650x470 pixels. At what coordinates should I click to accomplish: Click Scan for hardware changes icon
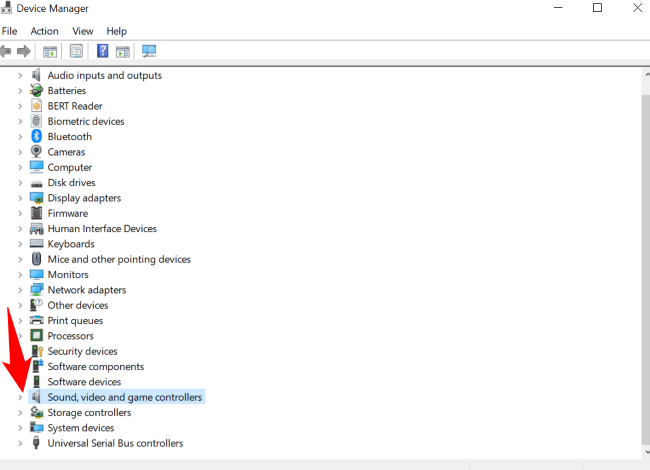(x=149, y=51)
